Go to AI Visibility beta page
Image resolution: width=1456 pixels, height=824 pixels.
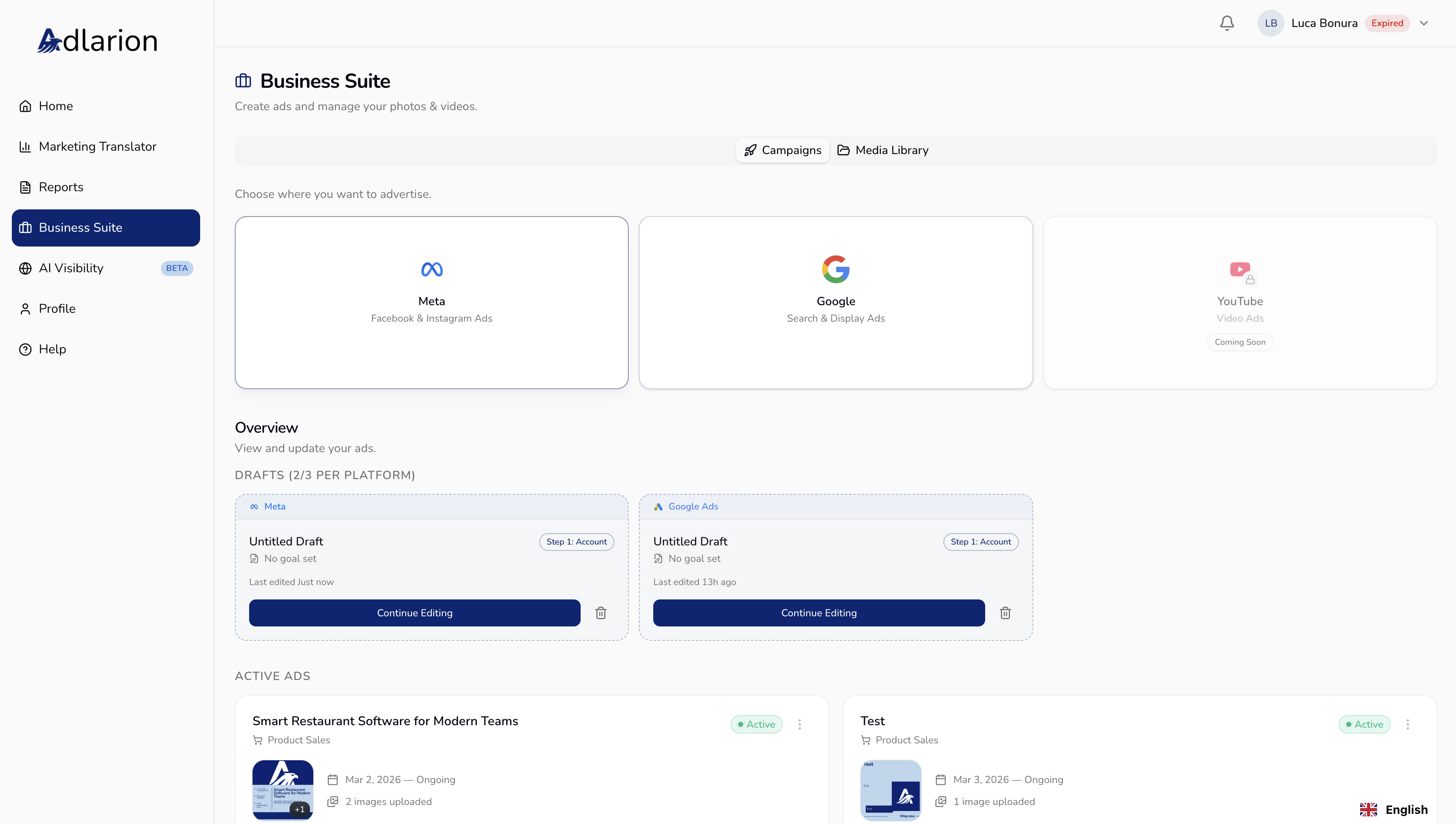click(71, 268)
